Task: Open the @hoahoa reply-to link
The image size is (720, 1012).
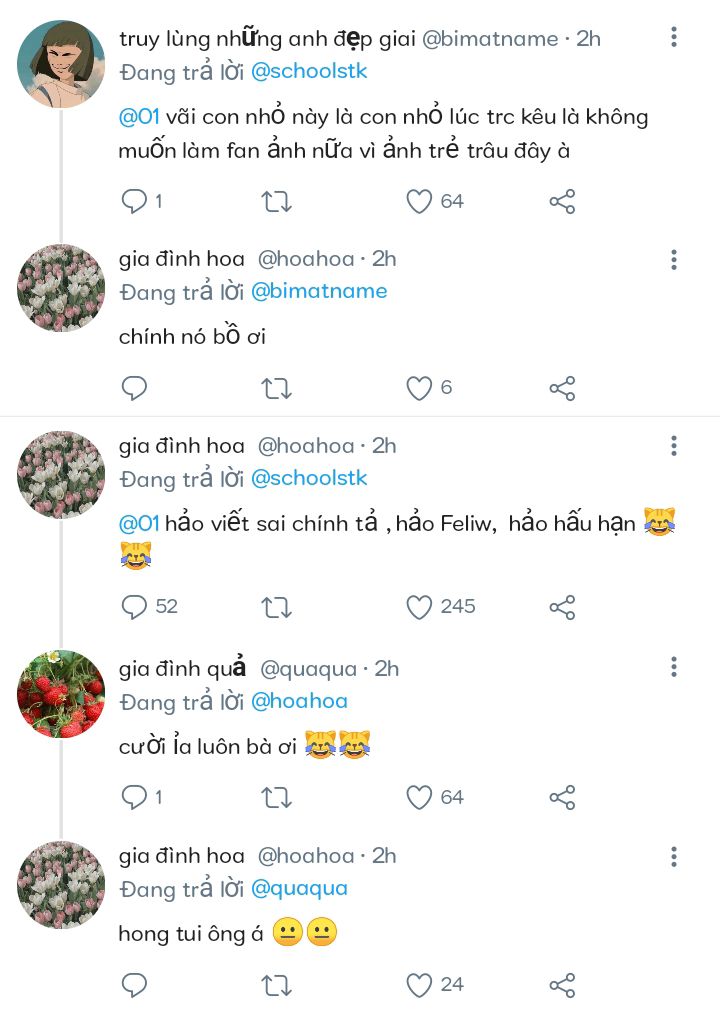Action: (x=299, y=701)
